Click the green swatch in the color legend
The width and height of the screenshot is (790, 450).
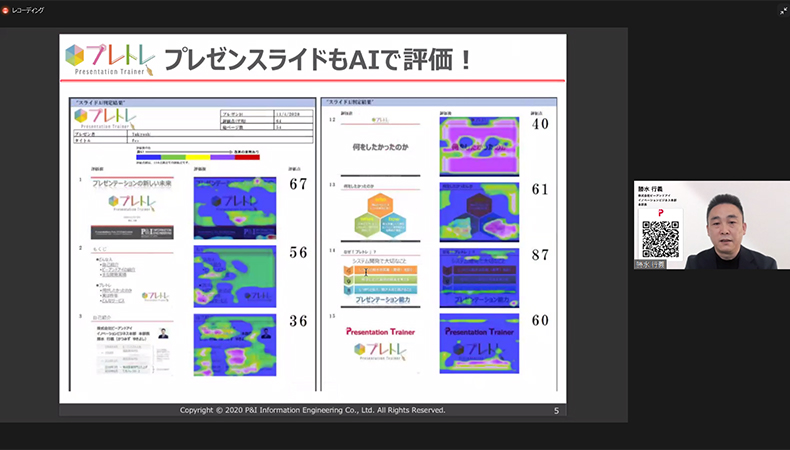(173, 157)
